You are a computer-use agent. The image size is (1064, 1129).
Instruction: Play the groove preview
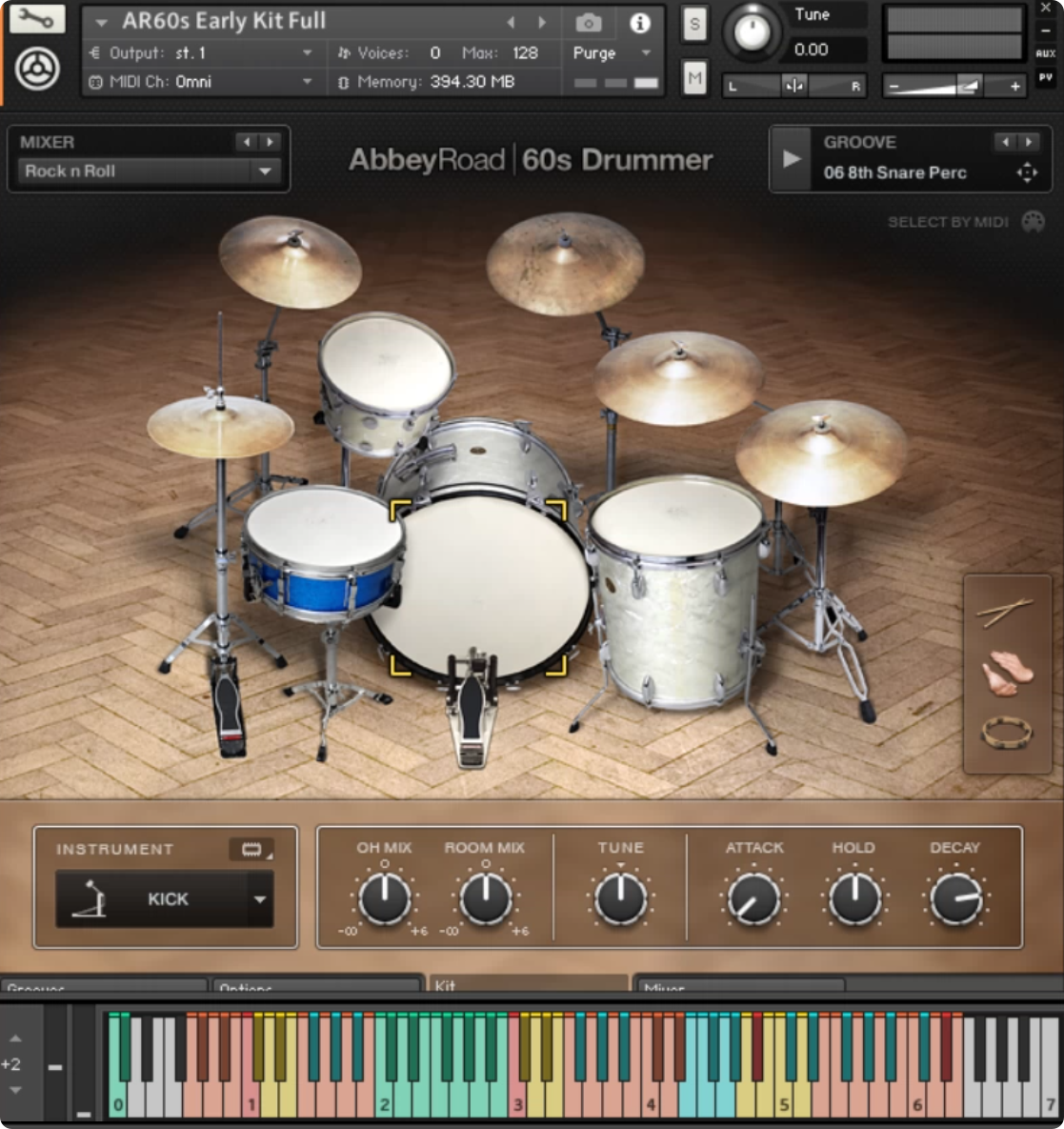click(x=792, y=159)
